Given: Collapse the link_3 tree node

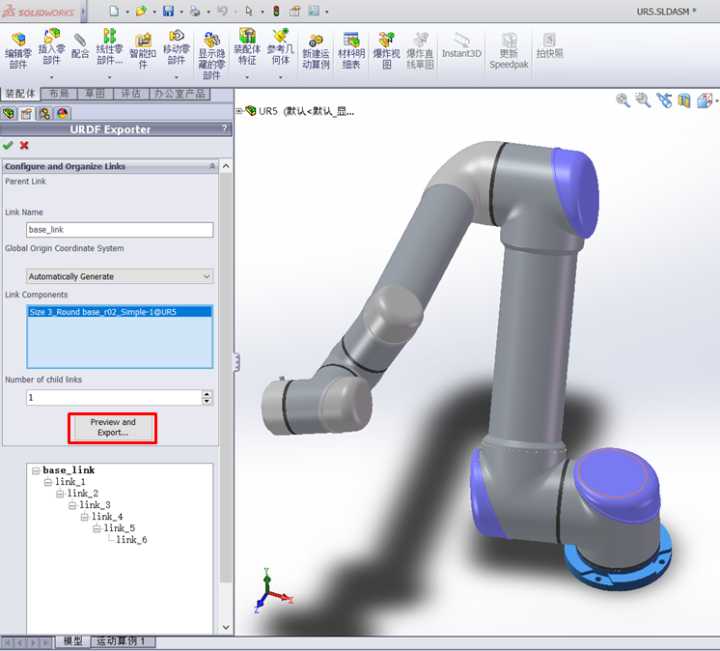Looking at the screenshot, I should (x=73, y=505).
